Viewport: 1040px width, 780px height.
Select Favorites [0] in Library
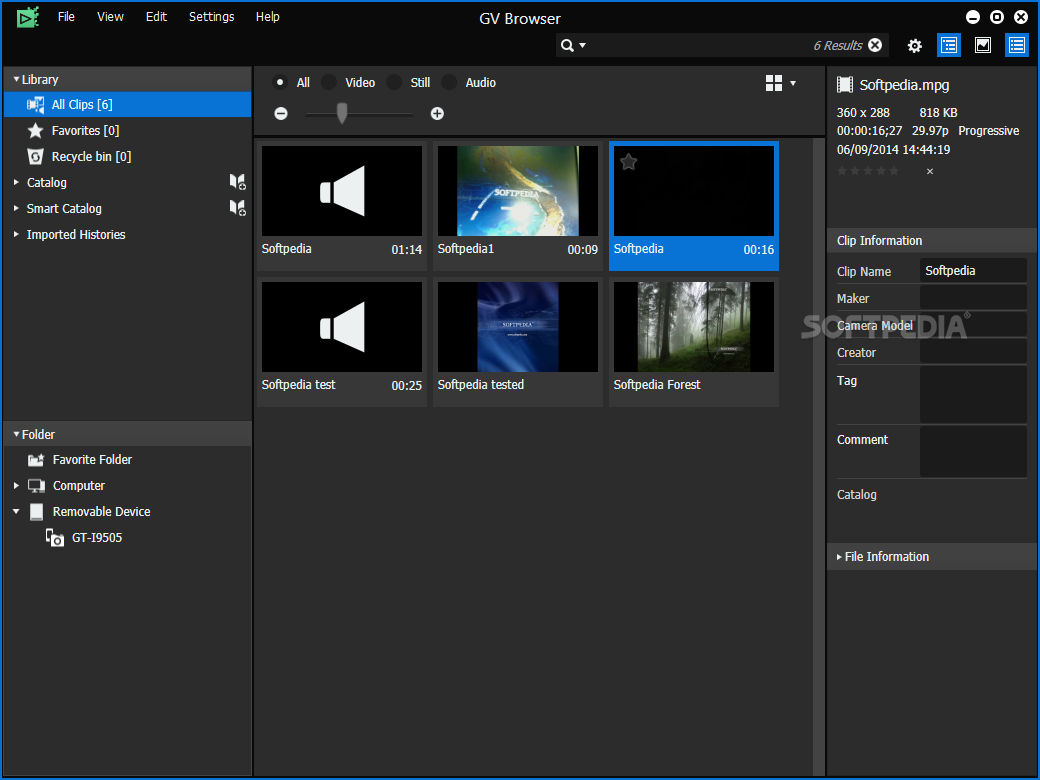point(86,131)
